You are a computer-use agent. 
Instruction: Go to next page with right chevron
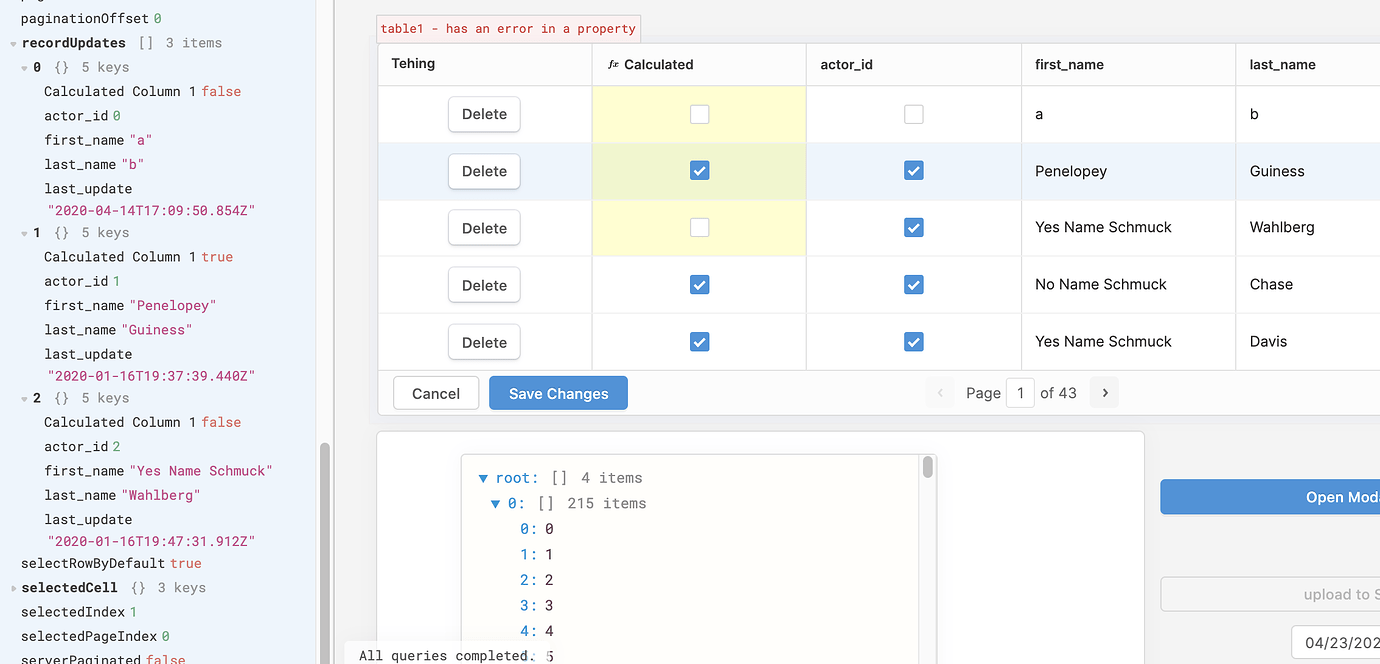pyautogui.click(x=1103, y=392)
